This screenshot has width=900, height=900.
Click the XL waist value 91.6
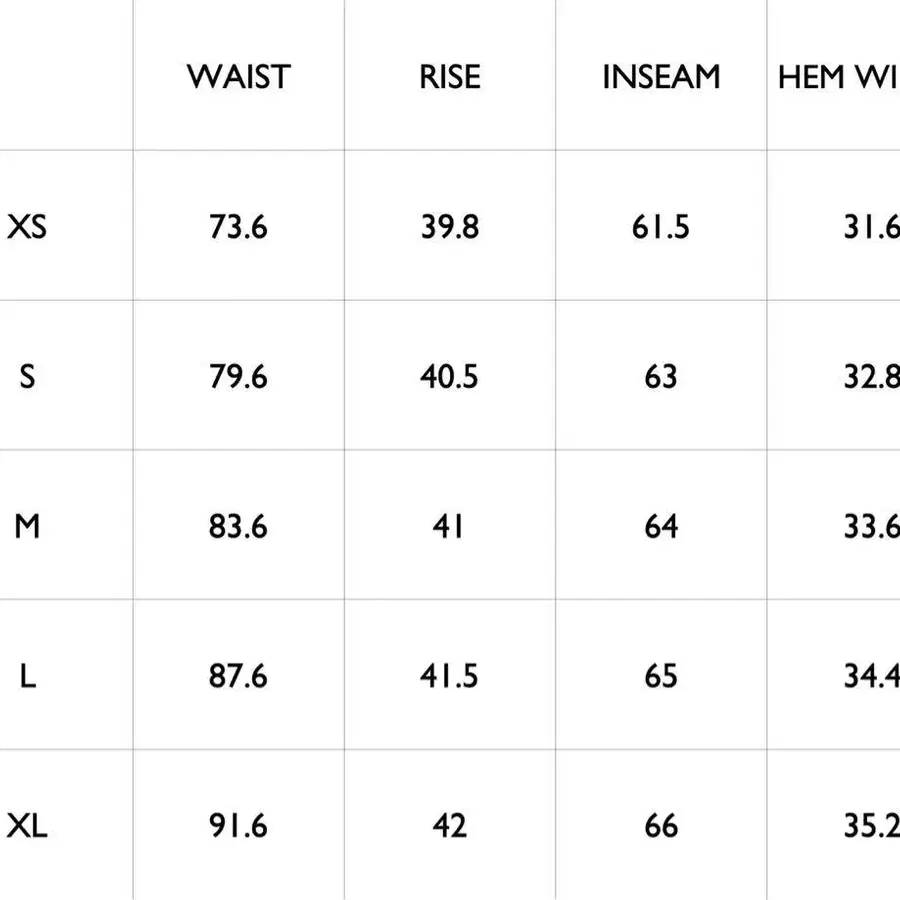point(238,826)
